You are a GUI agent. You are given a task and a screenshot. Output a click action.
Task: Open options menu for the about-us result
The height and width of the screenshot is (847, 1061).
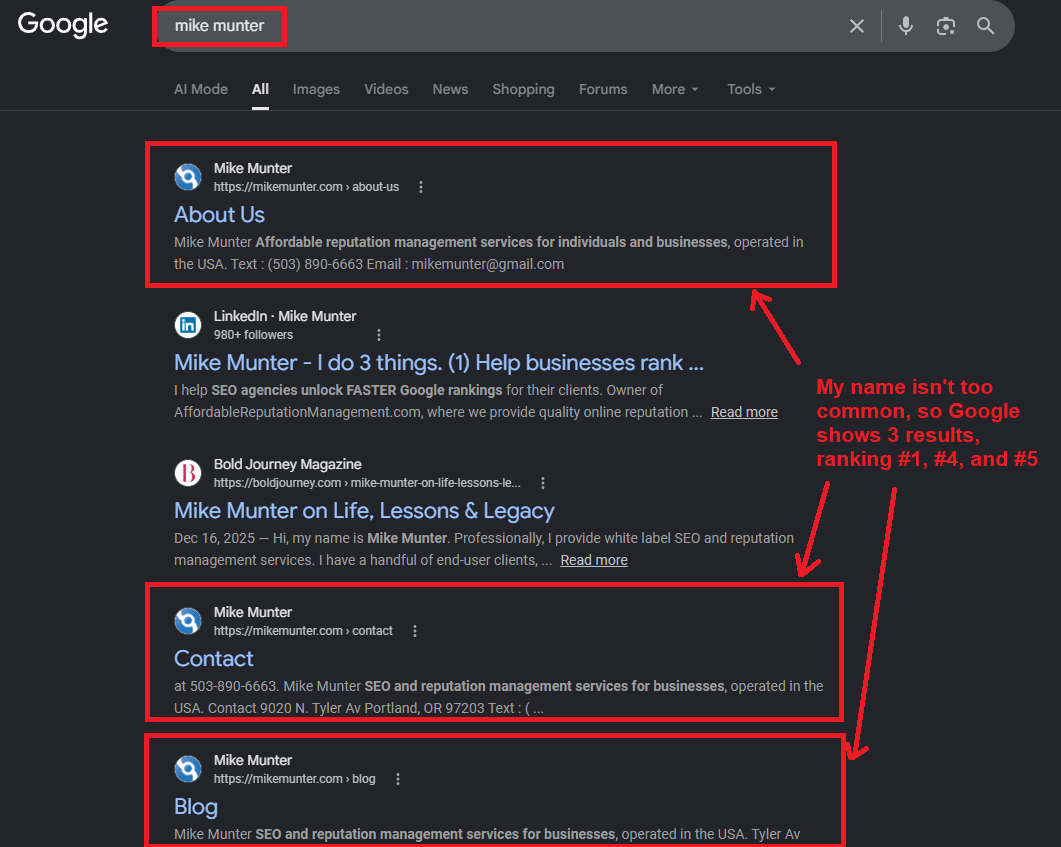421,187
